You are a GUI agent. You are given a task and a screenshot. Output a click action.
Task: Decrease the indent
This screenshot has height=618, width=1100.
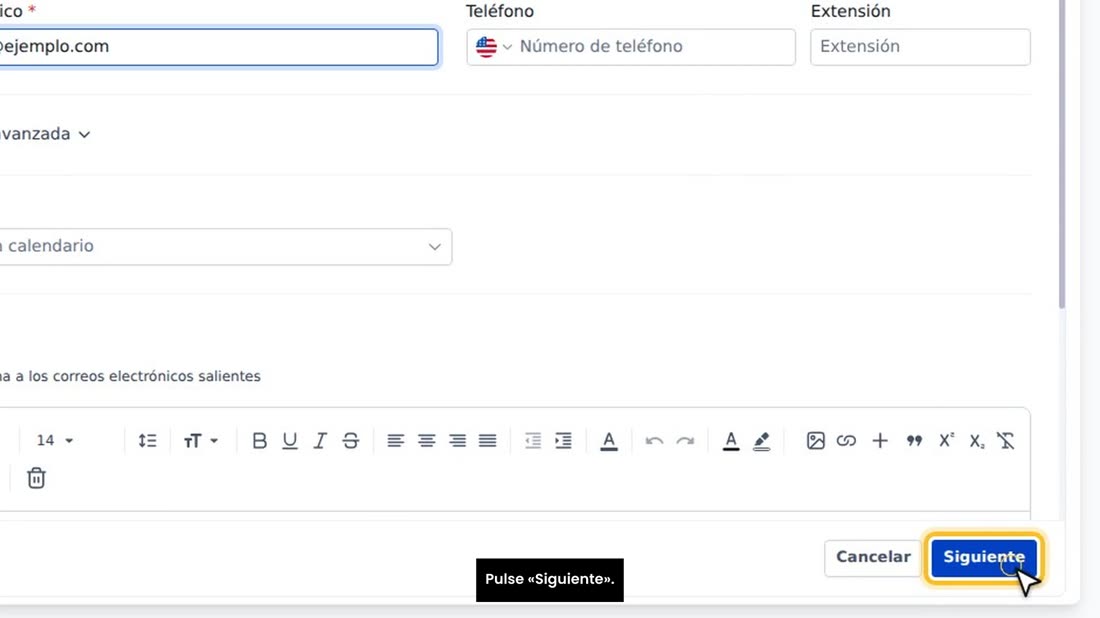[x=533, y=441]
